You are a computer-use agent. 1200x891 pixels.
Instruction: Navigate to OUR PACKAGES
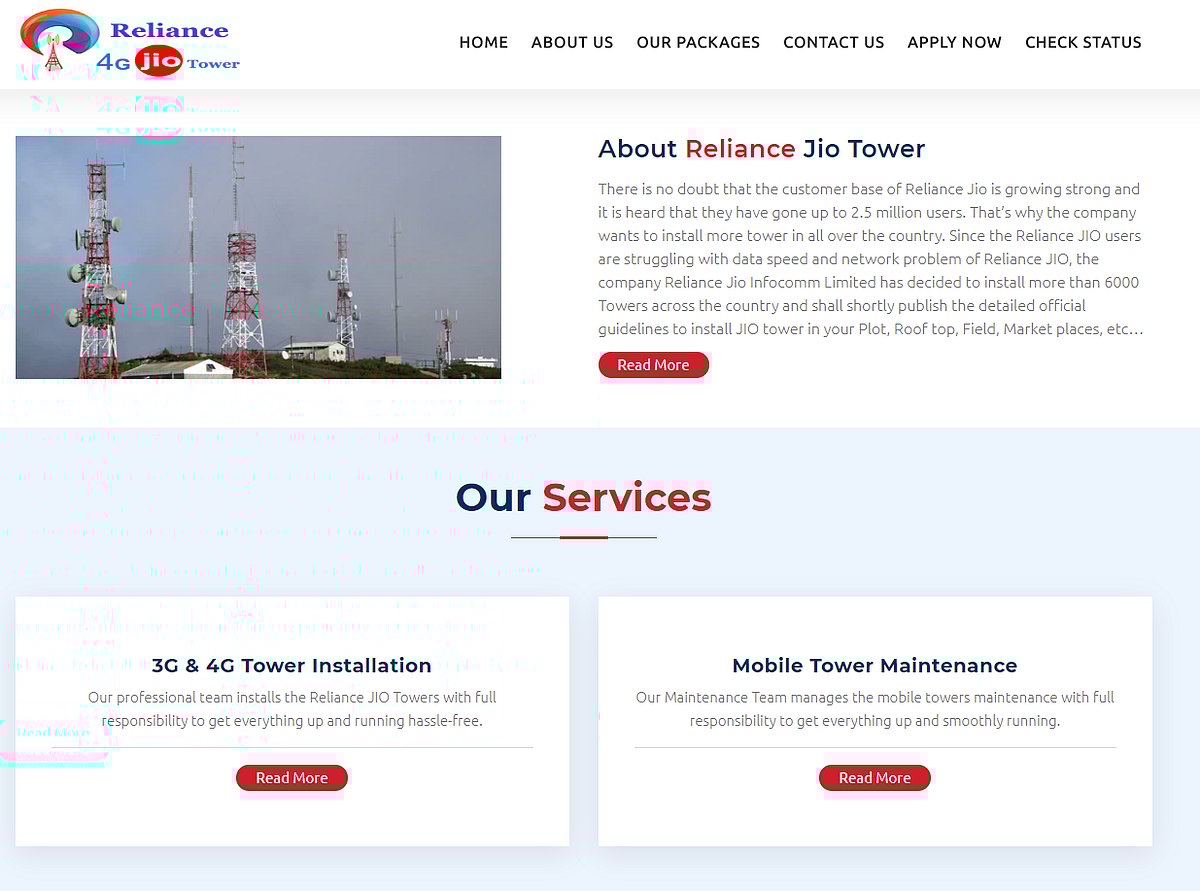pyautogui.click(x=698, y=42)
